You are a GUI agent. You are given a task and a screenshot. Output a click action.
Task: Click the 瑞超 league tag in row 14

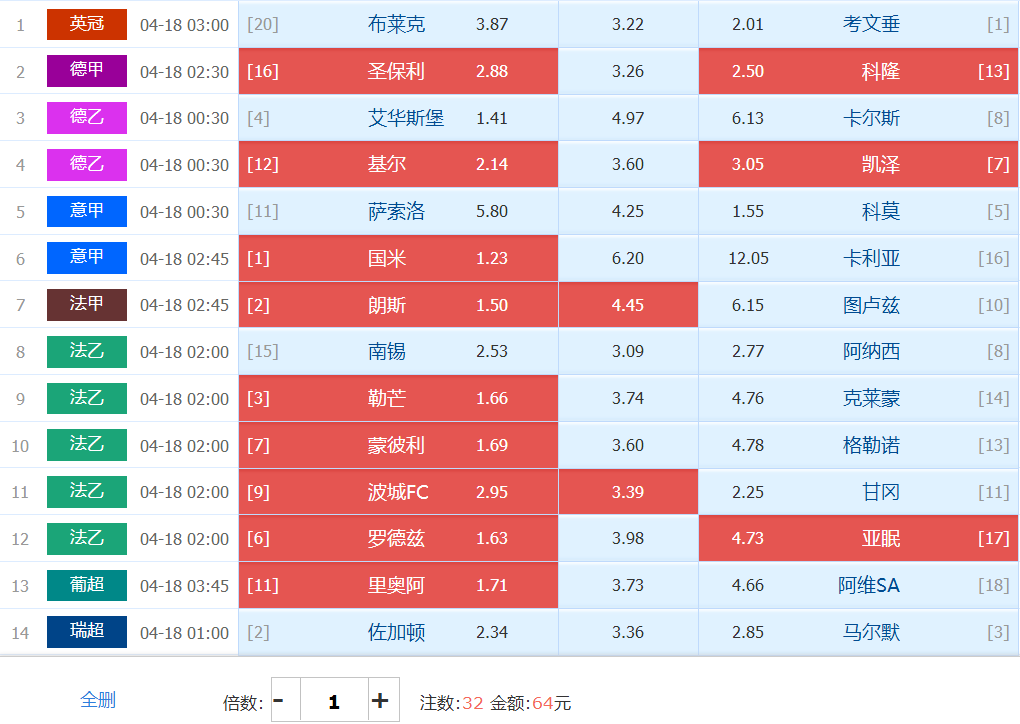click(87, 632)
